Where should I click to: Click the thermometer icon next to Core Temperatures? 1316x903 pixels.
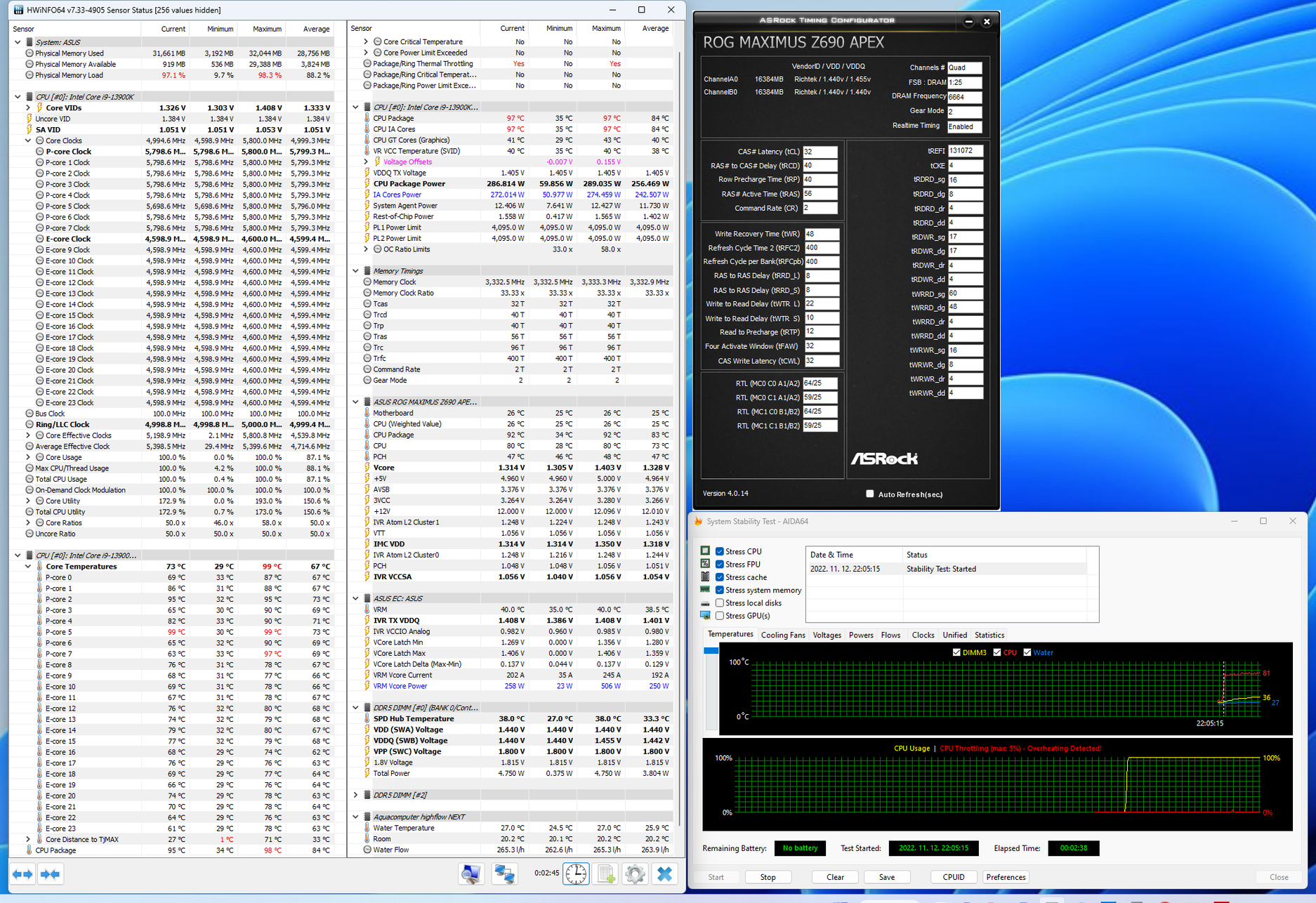(39, 566)
